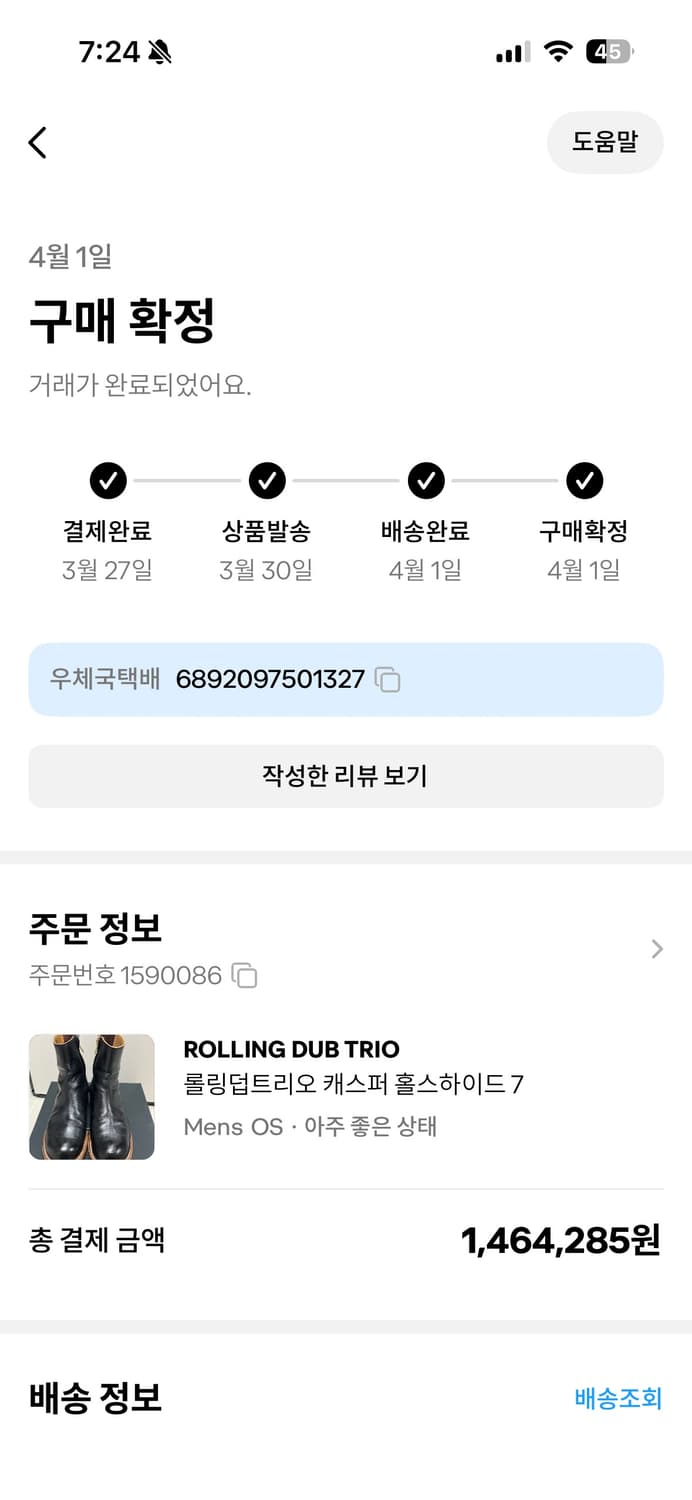Select the 결제완료 checkmark icon
692x1500 pixels.
pos(108,481)
